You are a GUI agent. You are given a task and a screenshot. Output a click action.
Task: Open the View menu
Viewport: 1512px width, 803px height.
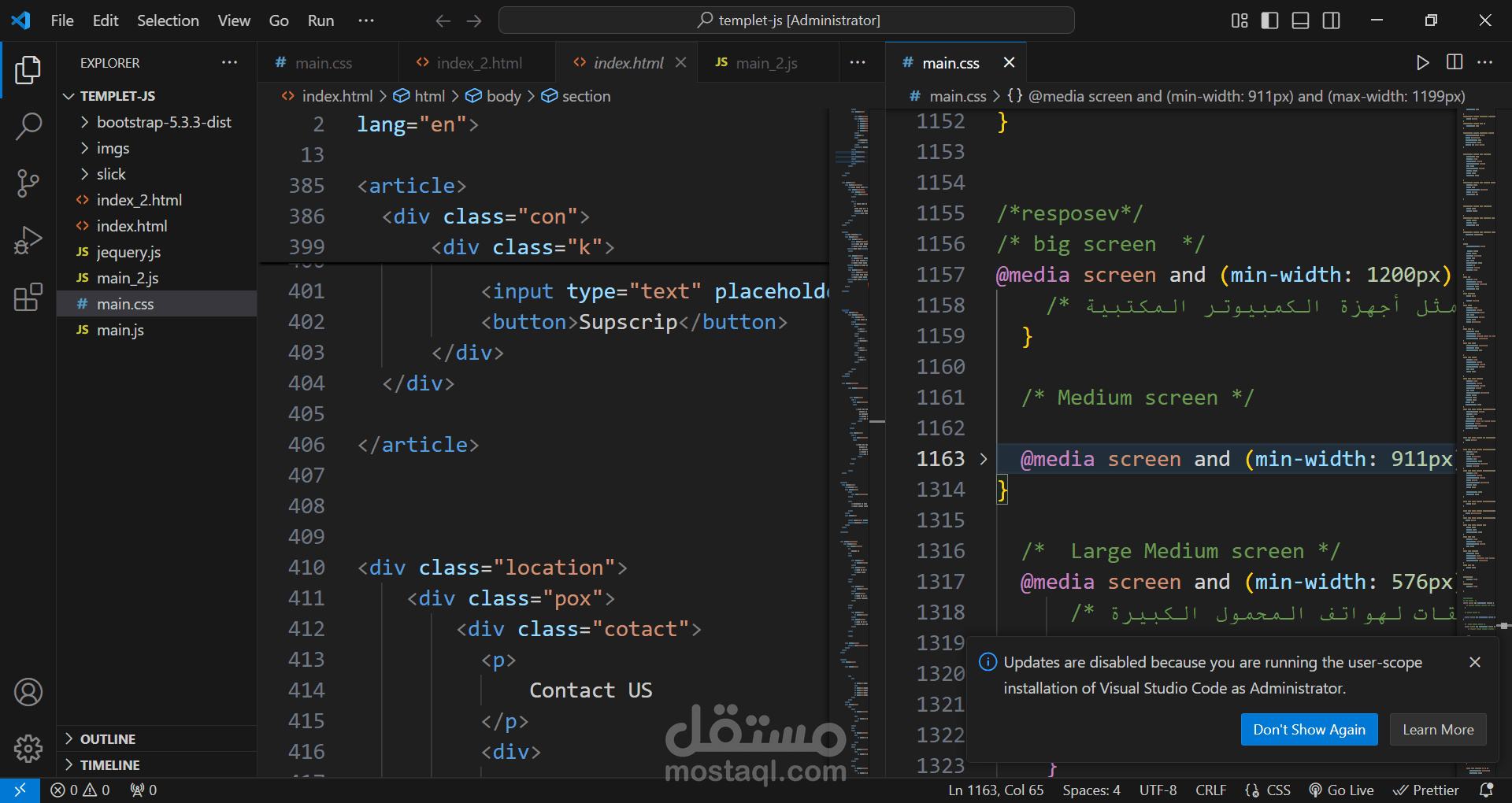click(234, 20)
